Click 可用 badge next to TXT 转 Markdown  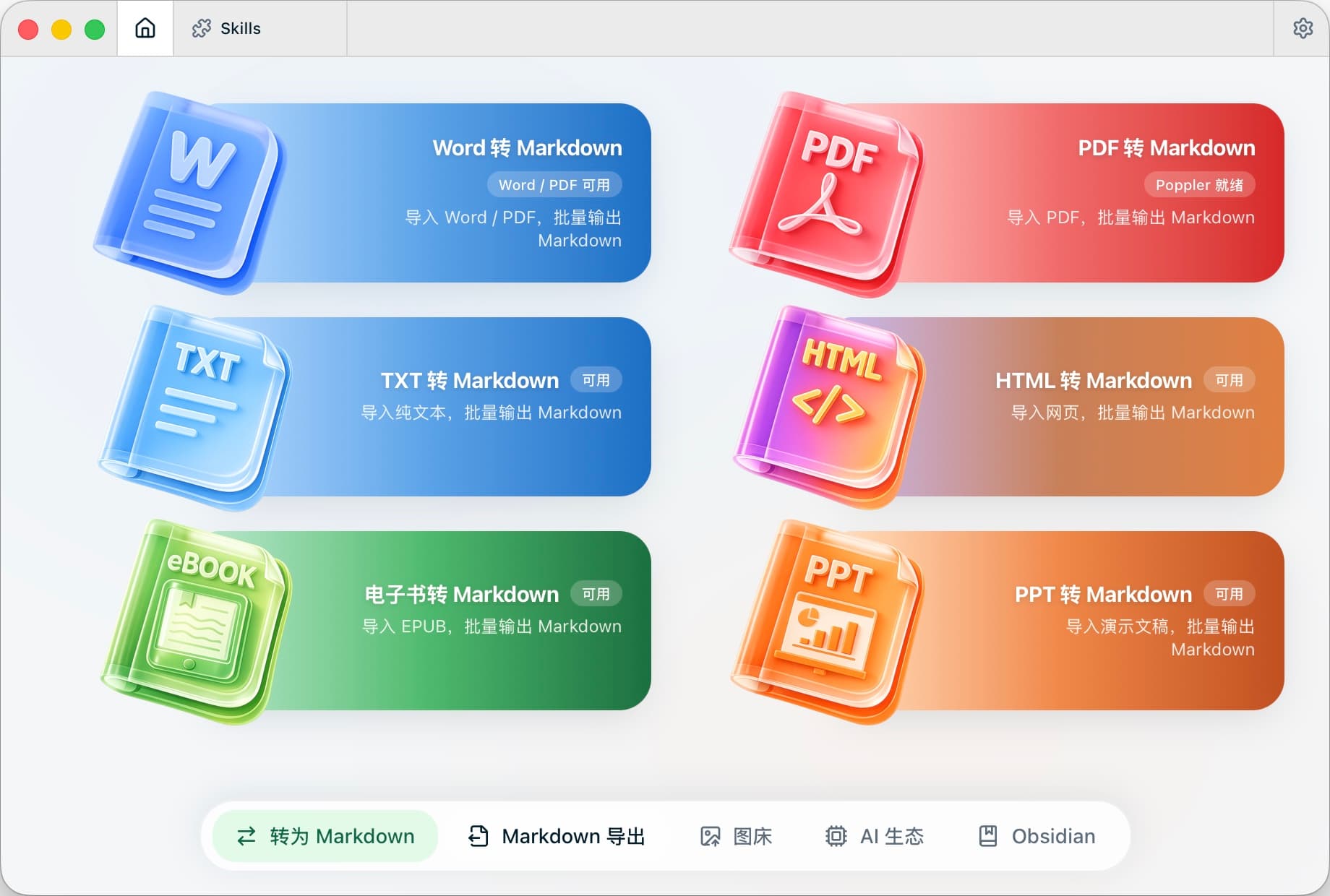point(596,380)
